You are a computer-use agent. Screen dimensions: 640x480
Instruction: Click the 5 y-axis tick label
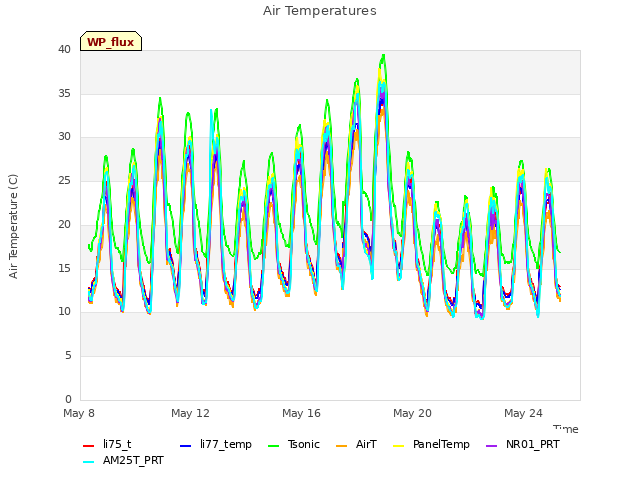click(x=68, y=356)
